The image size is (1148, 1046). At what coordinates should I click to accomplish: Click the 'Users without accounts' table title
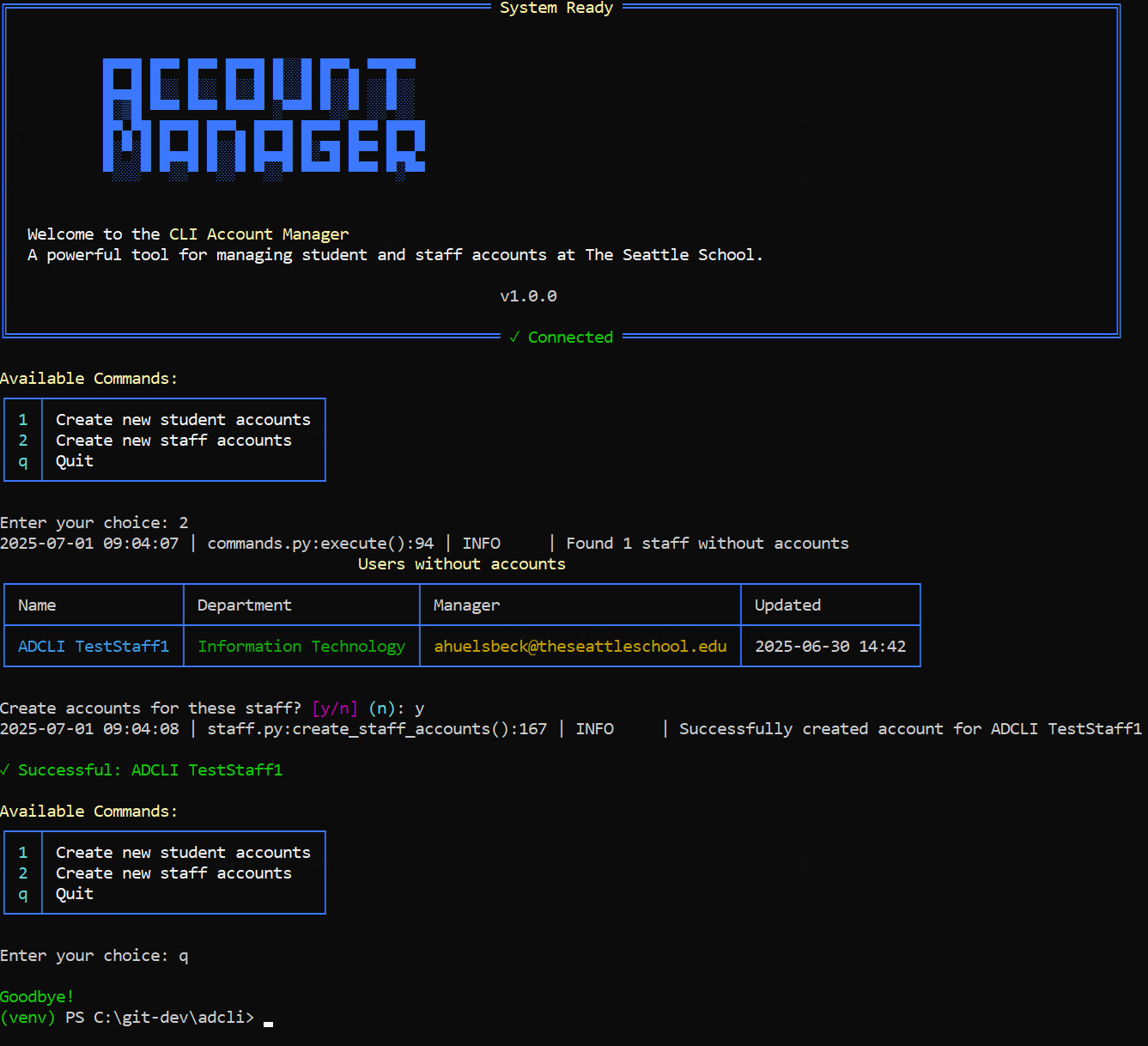[x=462, y=564]
